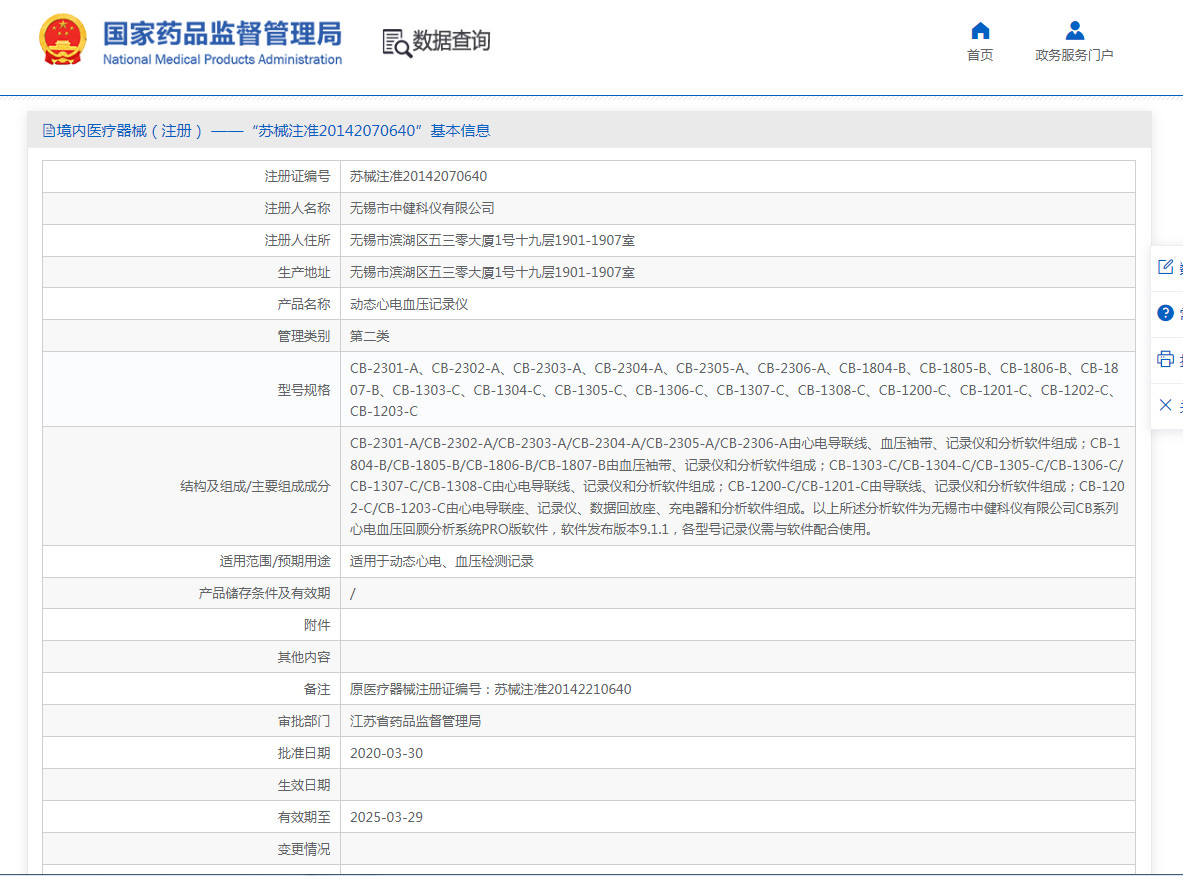Click the 注册人名称 label

pyautogui.click(x=297, y=208)
